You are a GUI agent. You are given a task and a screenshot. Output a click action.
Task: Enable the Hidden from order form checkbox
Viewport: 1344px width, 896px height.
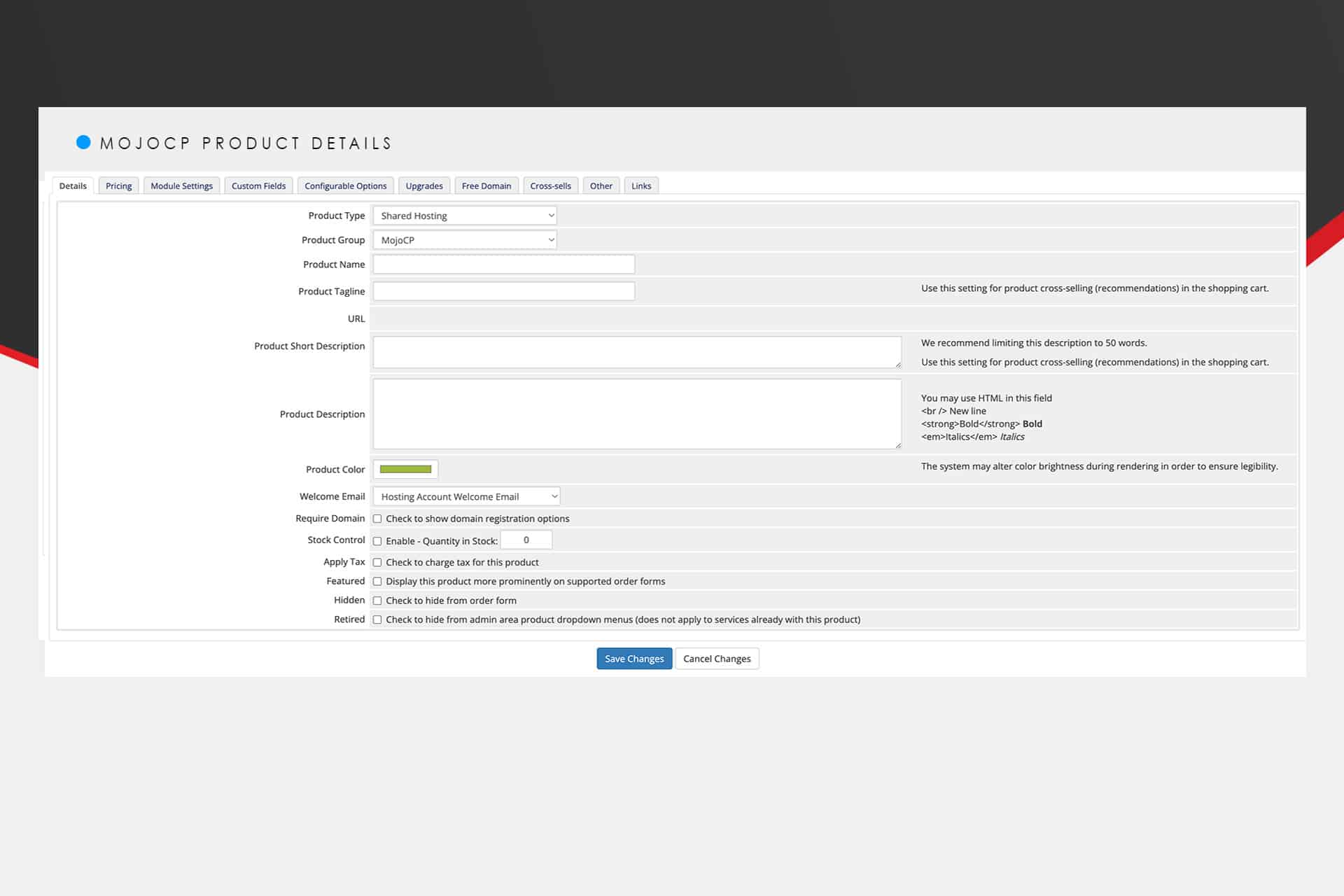coord(377,601)
